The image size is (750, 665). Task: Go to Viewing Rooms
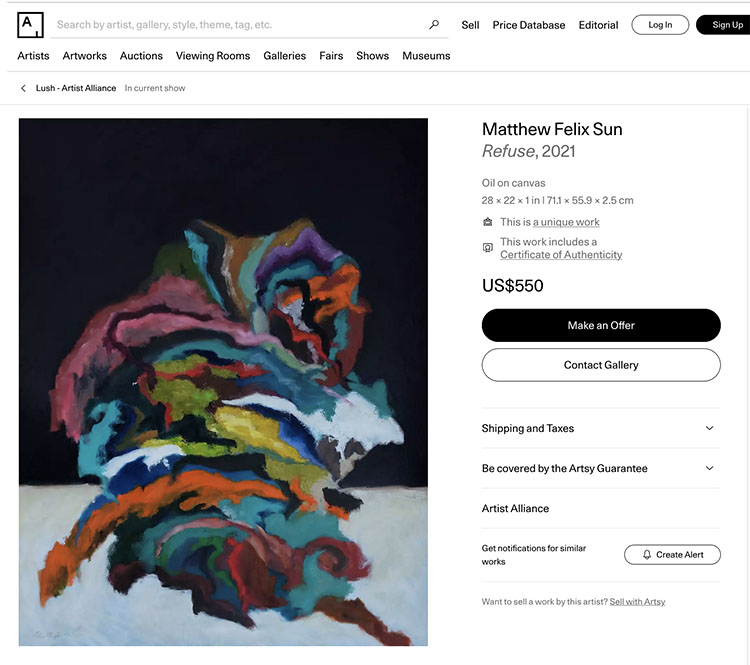[213, 56]
